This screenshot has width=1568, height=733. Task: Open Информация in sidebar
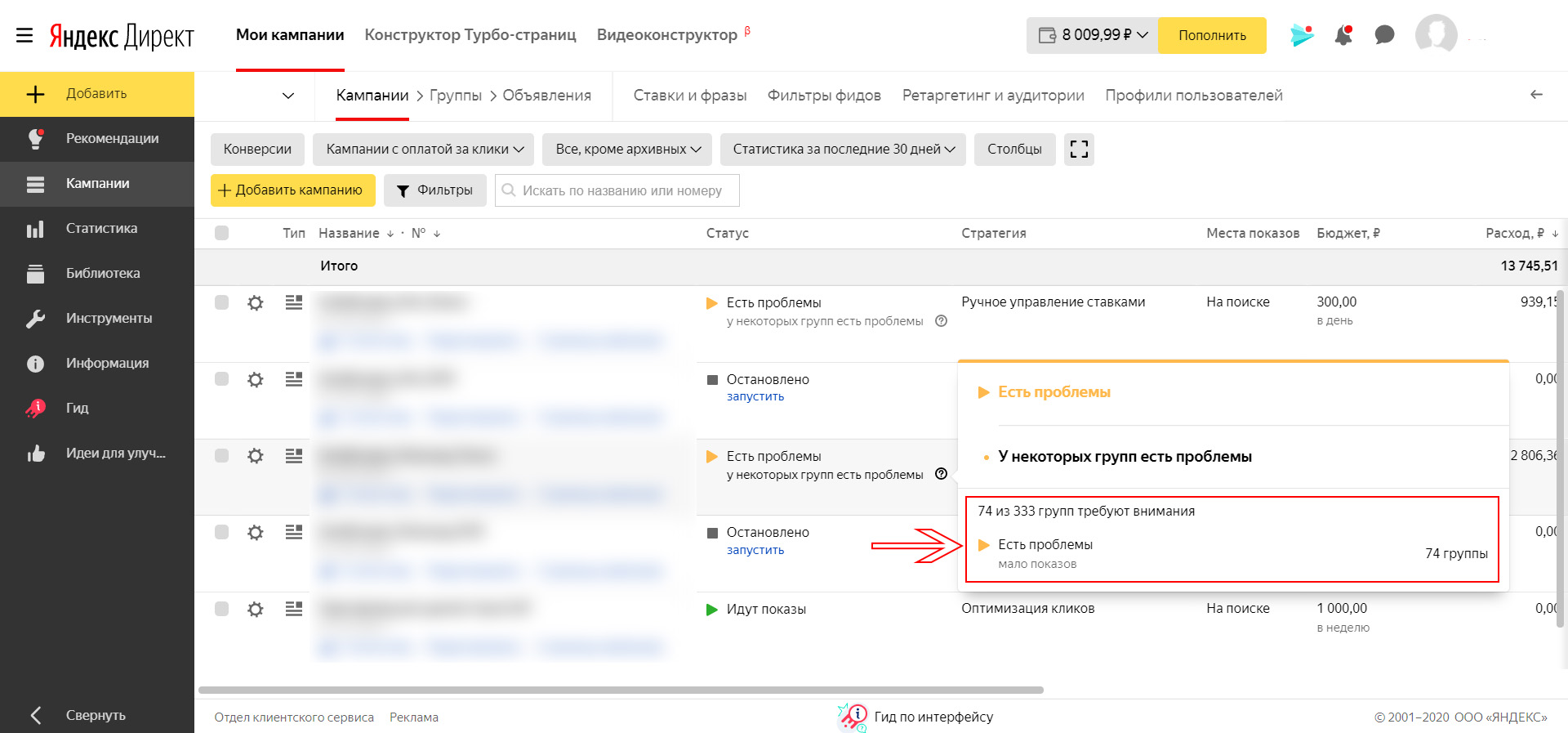pos(97,364)
